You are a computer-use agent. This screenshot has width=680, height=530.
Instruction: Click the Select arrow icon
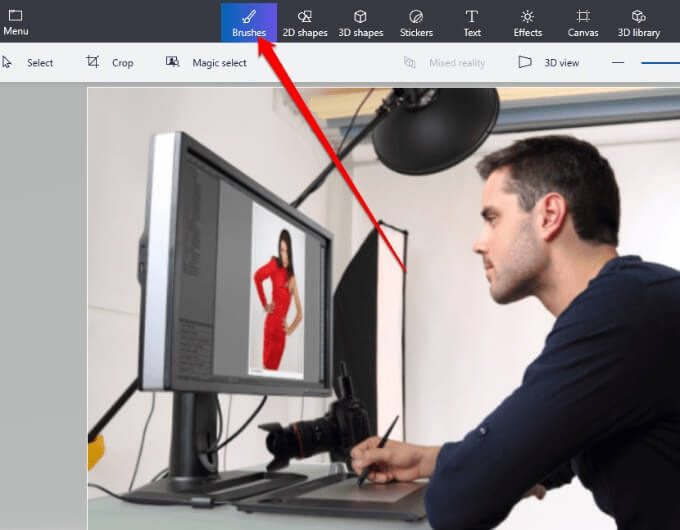click(7, 62)
